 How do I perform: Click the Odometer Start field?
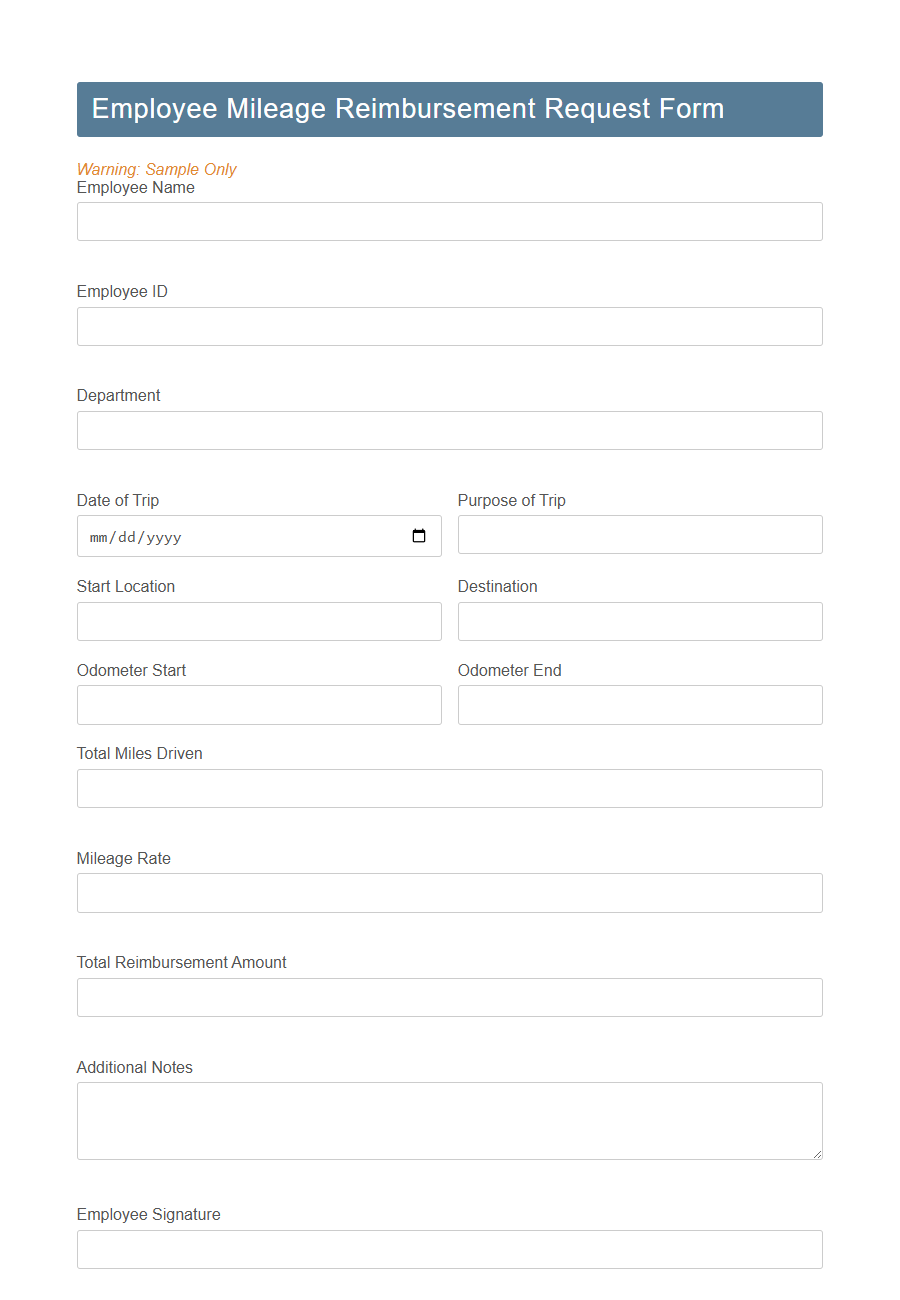(x=259, y=705)
